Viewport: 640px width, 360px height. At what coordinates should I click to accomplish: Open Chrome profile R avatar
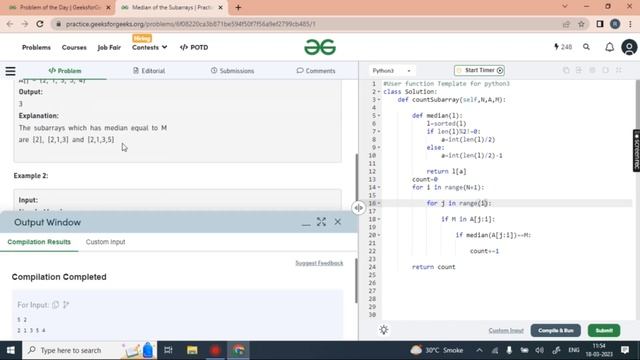click(615, 24)
